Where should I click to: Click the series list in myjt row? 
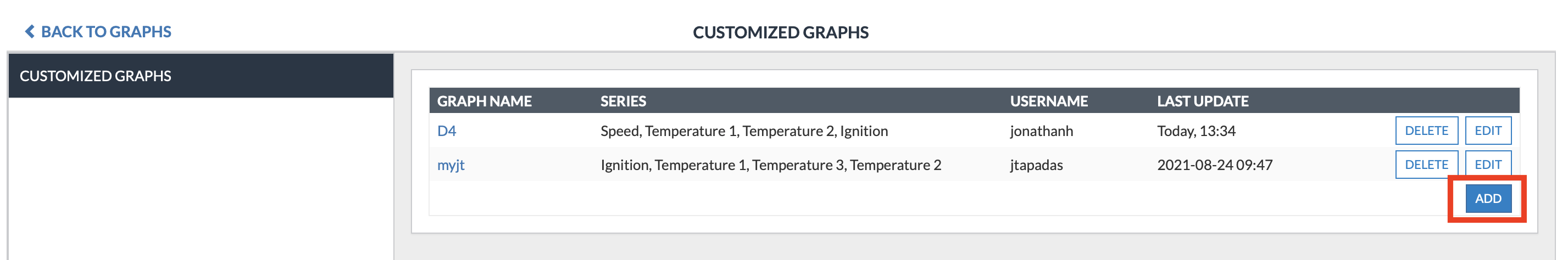pos(770,165)
